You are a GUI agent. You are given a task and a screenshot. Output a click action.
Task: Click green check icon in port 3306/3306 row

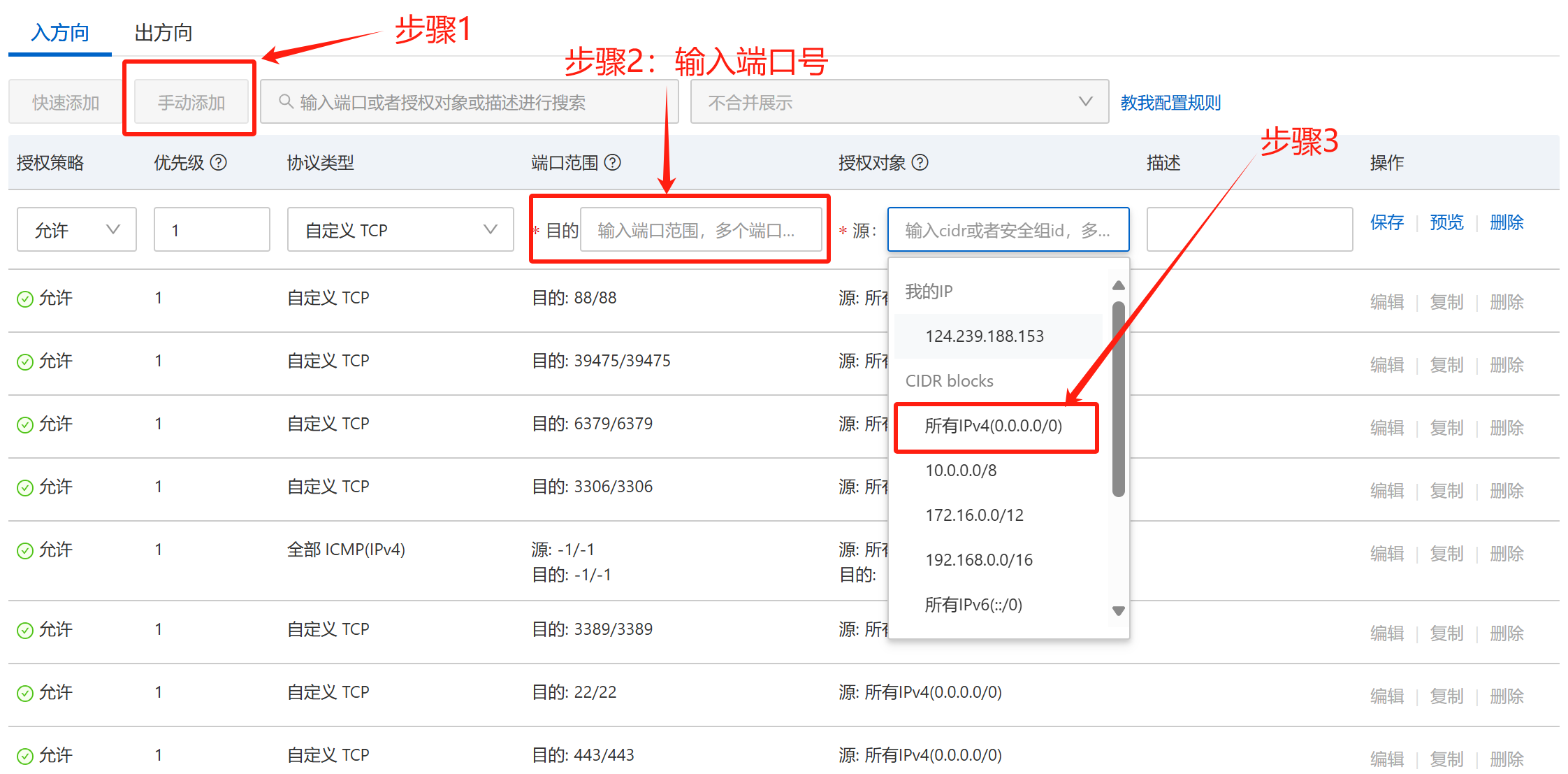[x=25, y=488]
